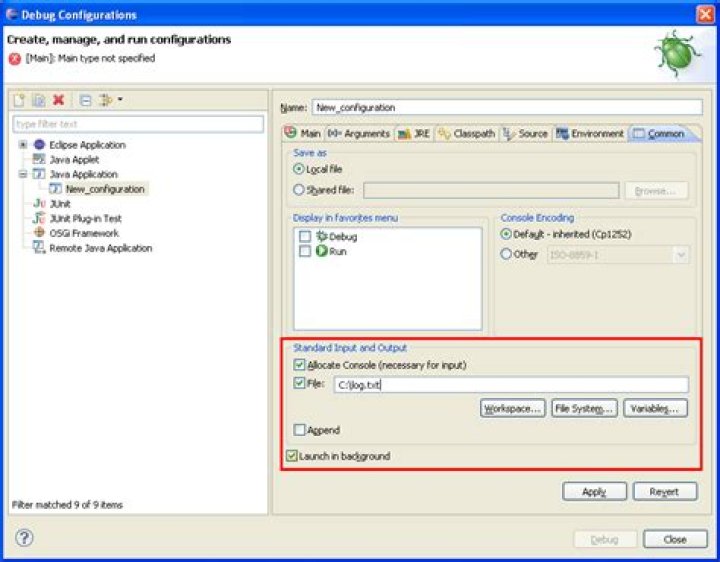Image resolution: width=720 pixels, height=562 pixels.
Task: Toggle Launch in background checkbox
Action: pos(292,455)
